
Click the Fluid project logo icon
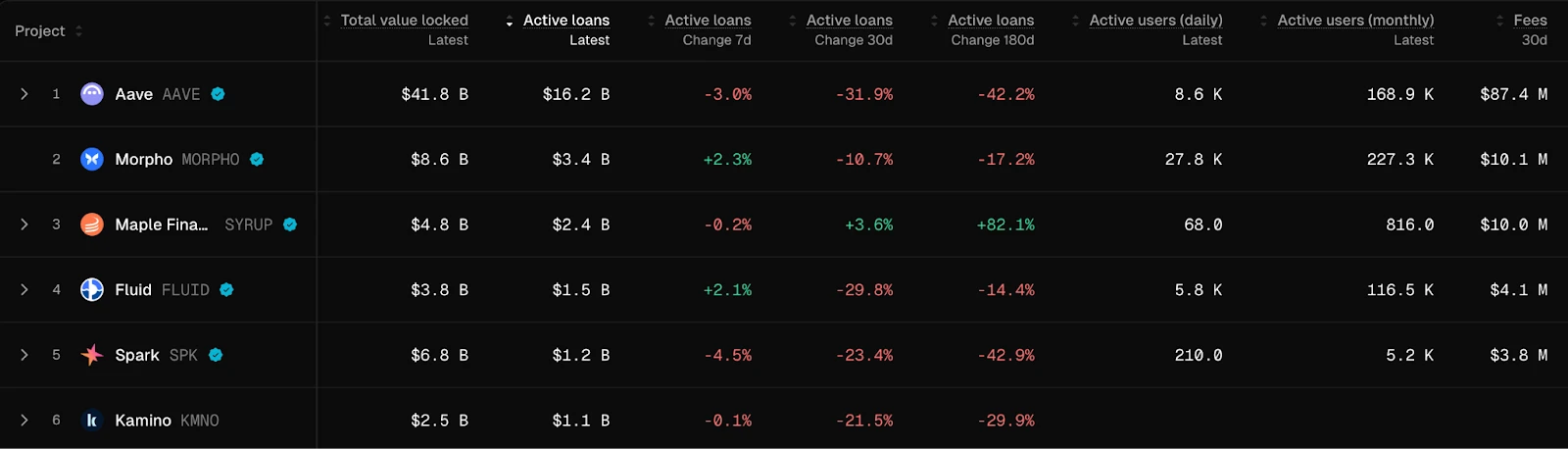click(x=92, y=290)
